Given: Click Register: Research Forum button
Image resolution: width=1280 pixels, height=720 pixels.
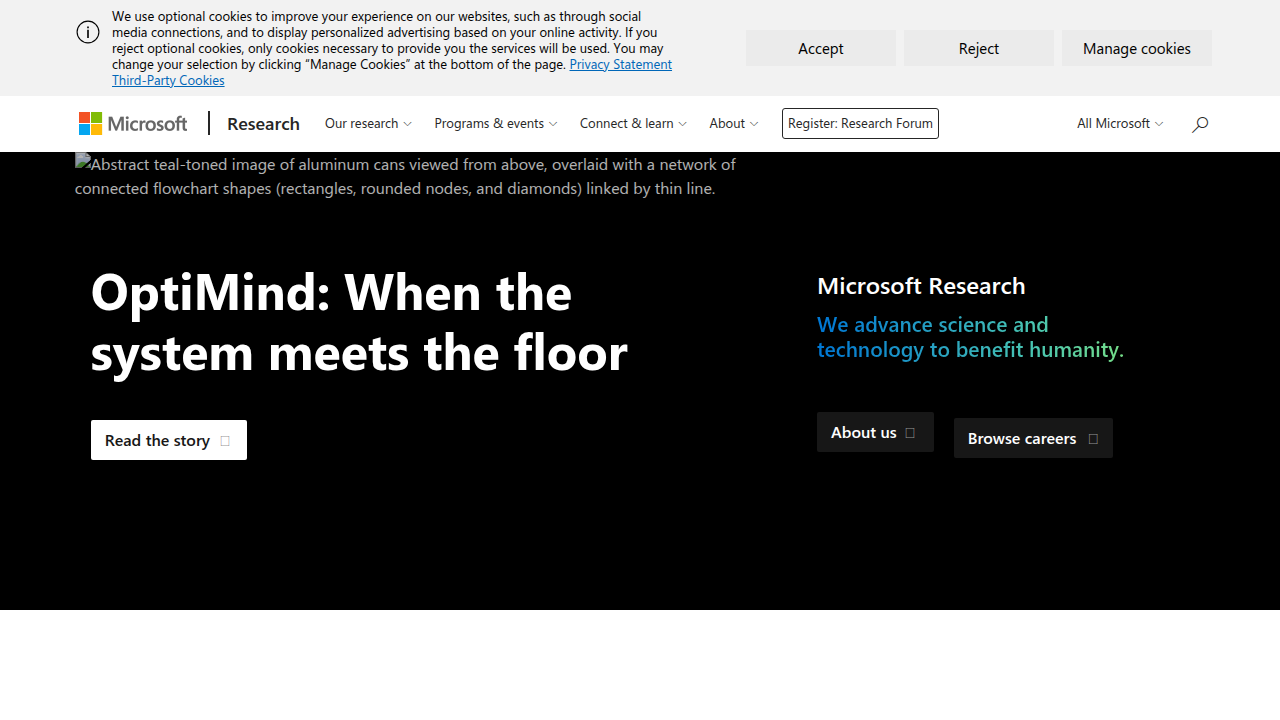Looking at the screenshot, I should point(860,123).
